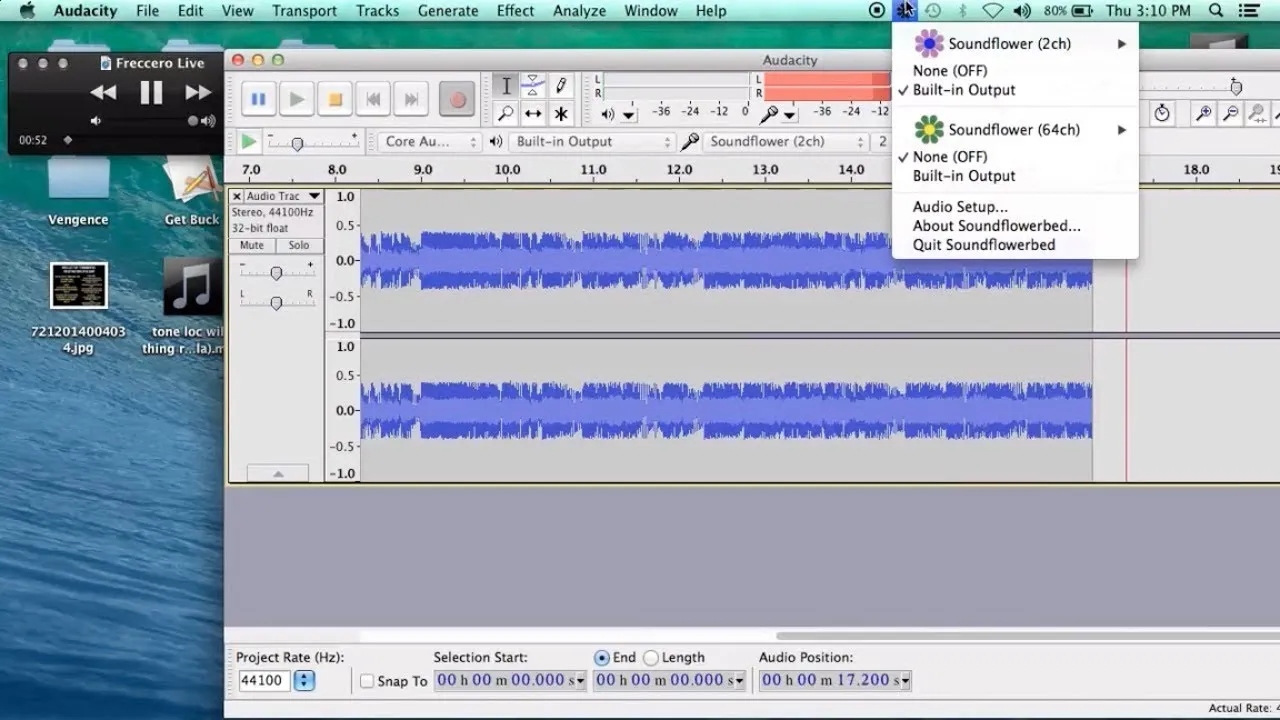The height and width of the screenshot is (720, 1280).
Task: Skip to Start in Audacity
Action: pos(373,99)
